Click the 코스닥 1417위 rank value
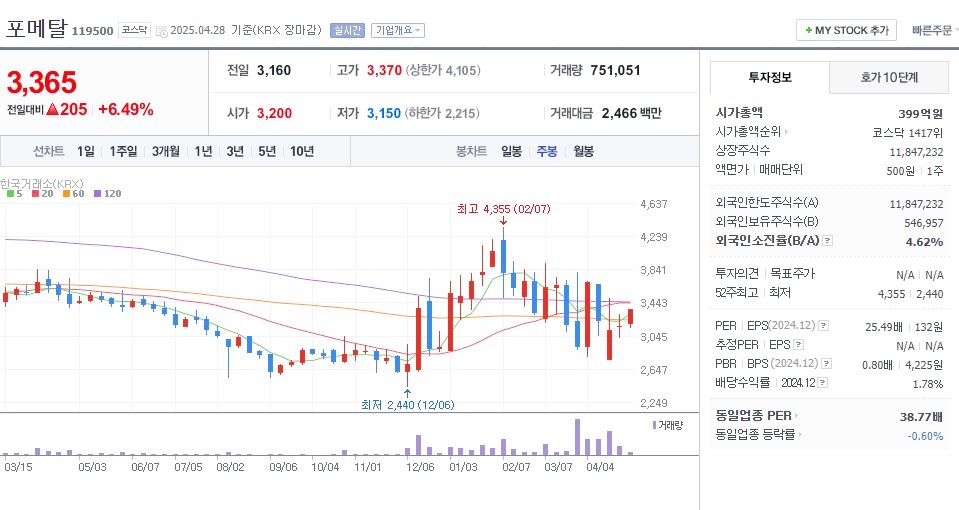The height and width of the screenshot is (510, 959). (x=908, y=133)
